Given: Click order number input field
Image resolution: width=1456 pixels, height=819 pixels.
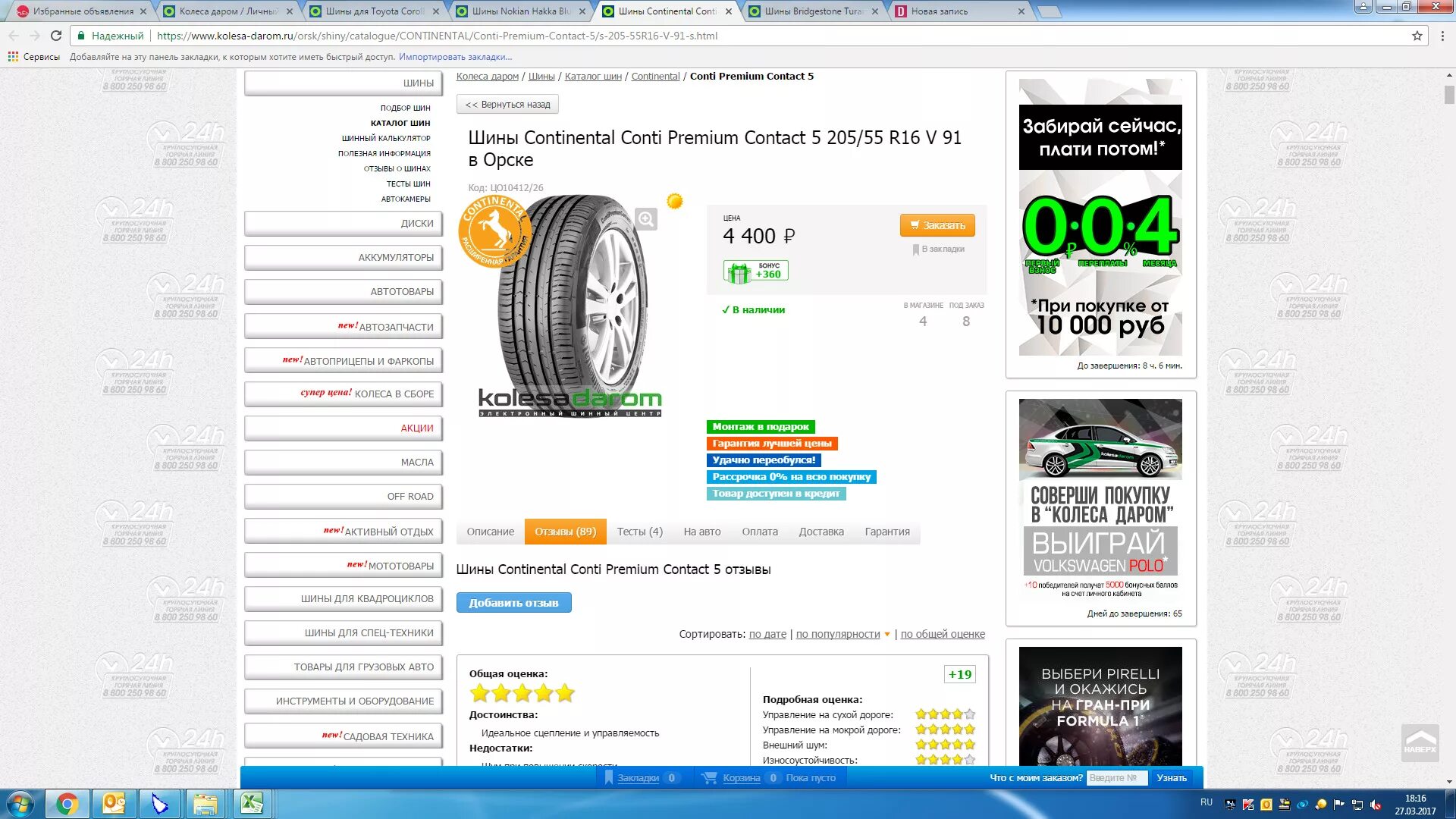Looking at the screenshot, I should coord(1116,777).
